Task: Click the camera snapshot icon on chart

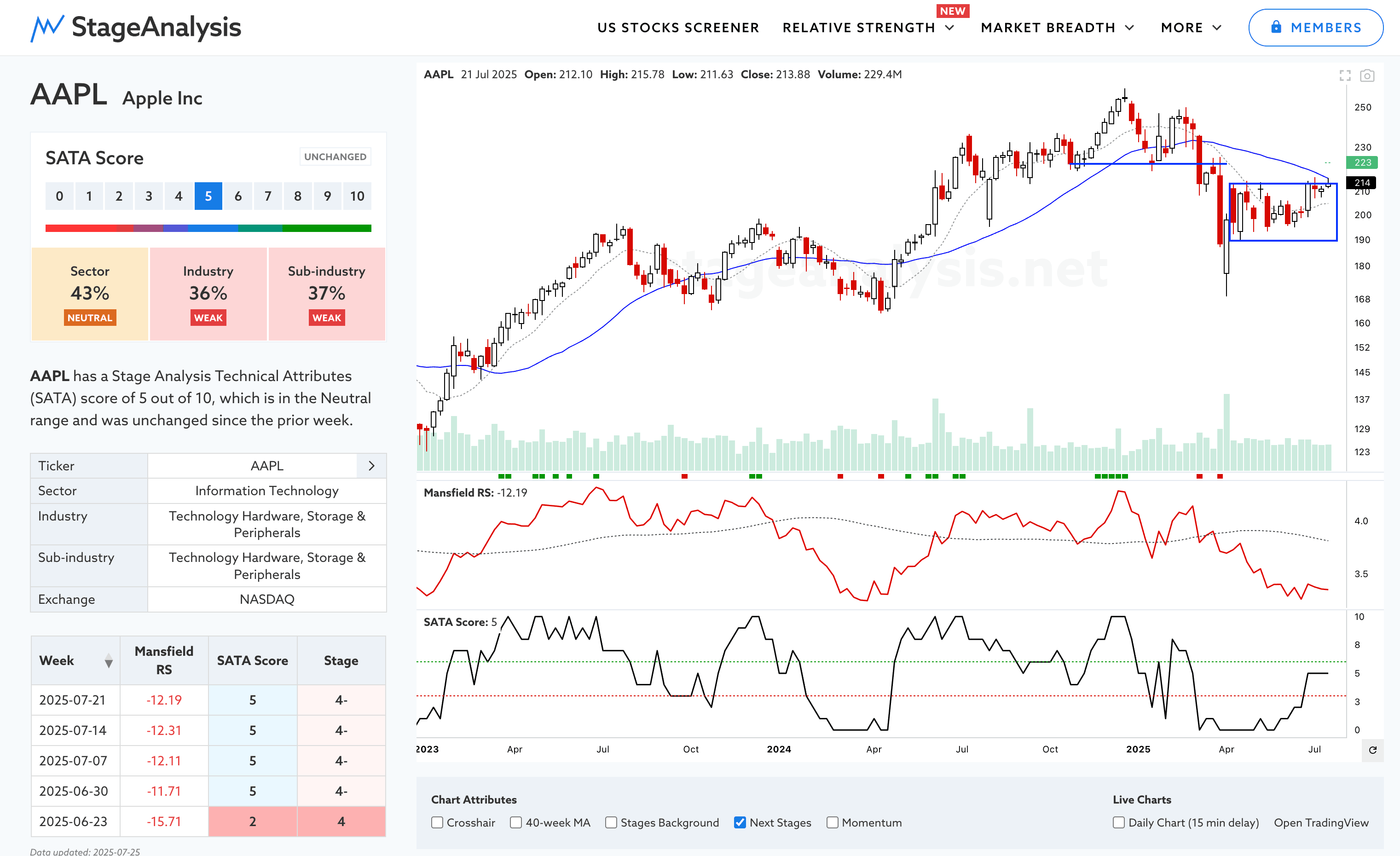Action: point(1367,75)
